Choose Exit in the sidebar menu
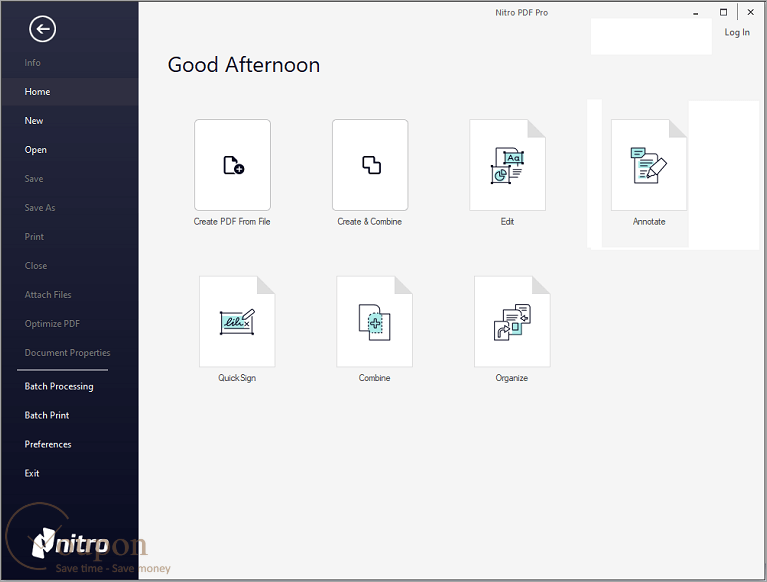The height and width of the screenshot is (582, 767). click(32, 473)
